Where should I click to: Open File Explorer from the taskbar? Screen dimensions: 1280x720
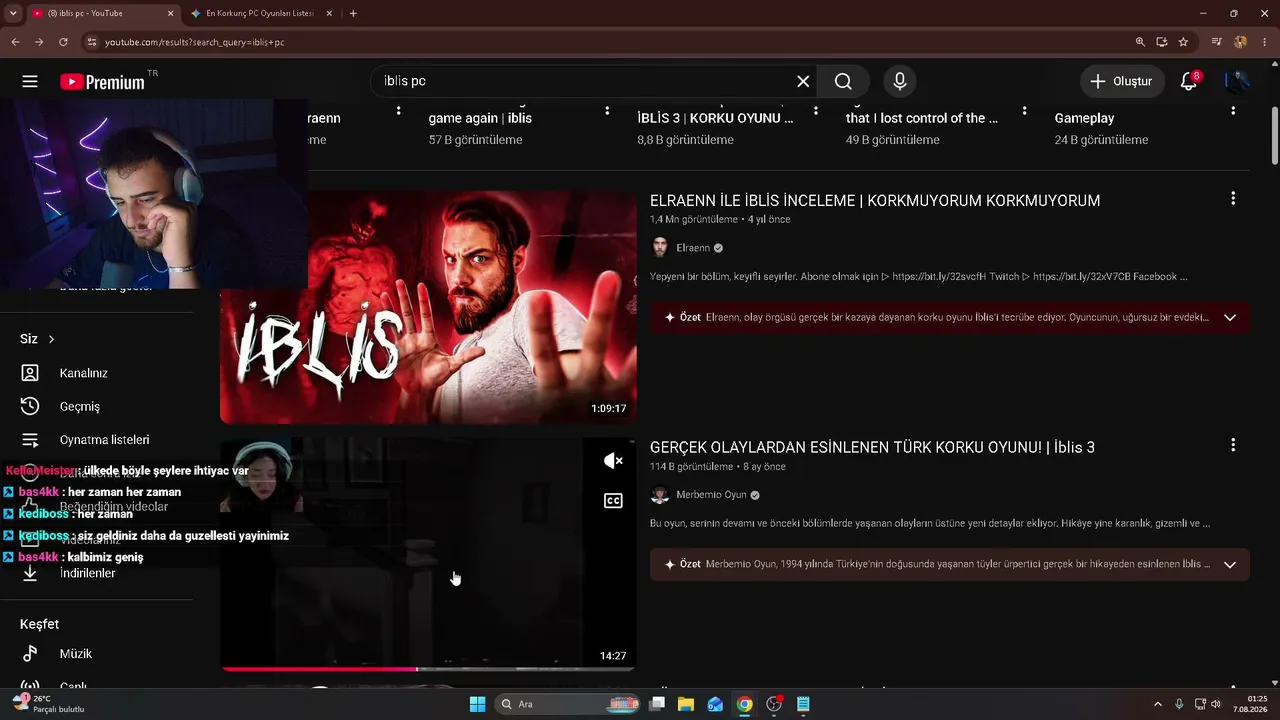coord(686,704)
